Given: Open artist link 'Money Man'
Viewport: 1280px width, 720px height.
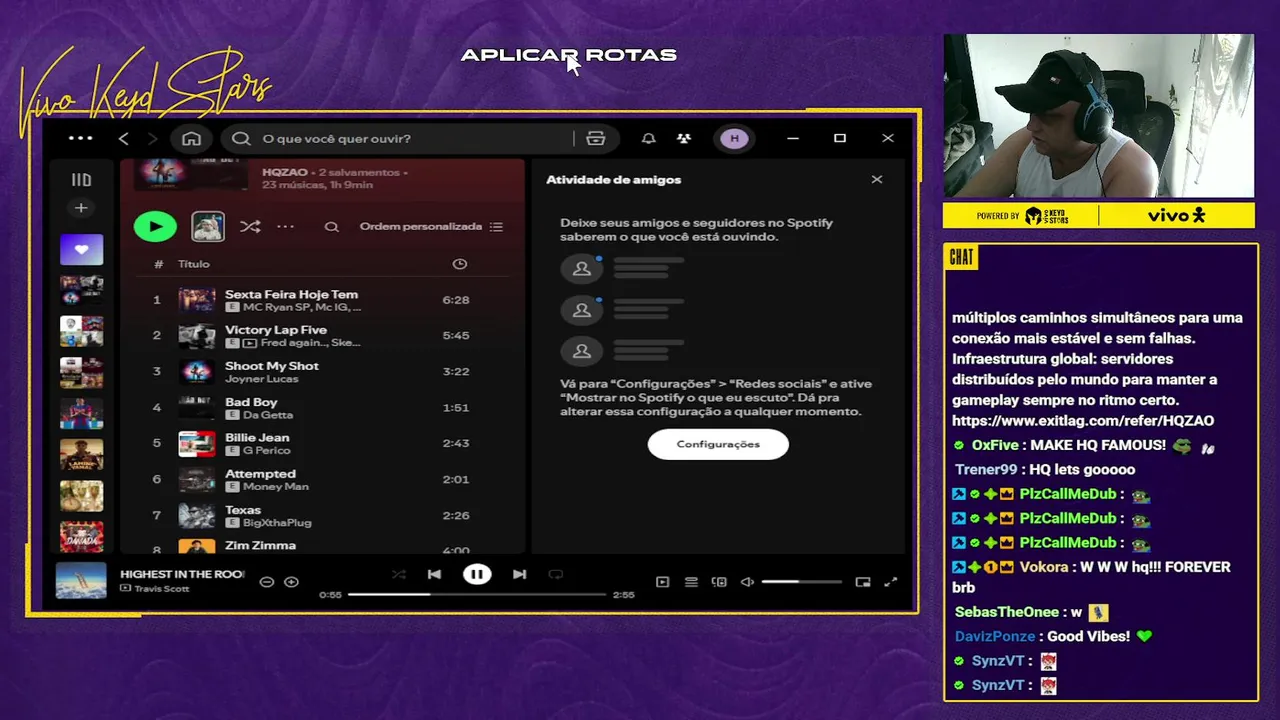Looking at the screenshot, I should [x=276, y=487].
